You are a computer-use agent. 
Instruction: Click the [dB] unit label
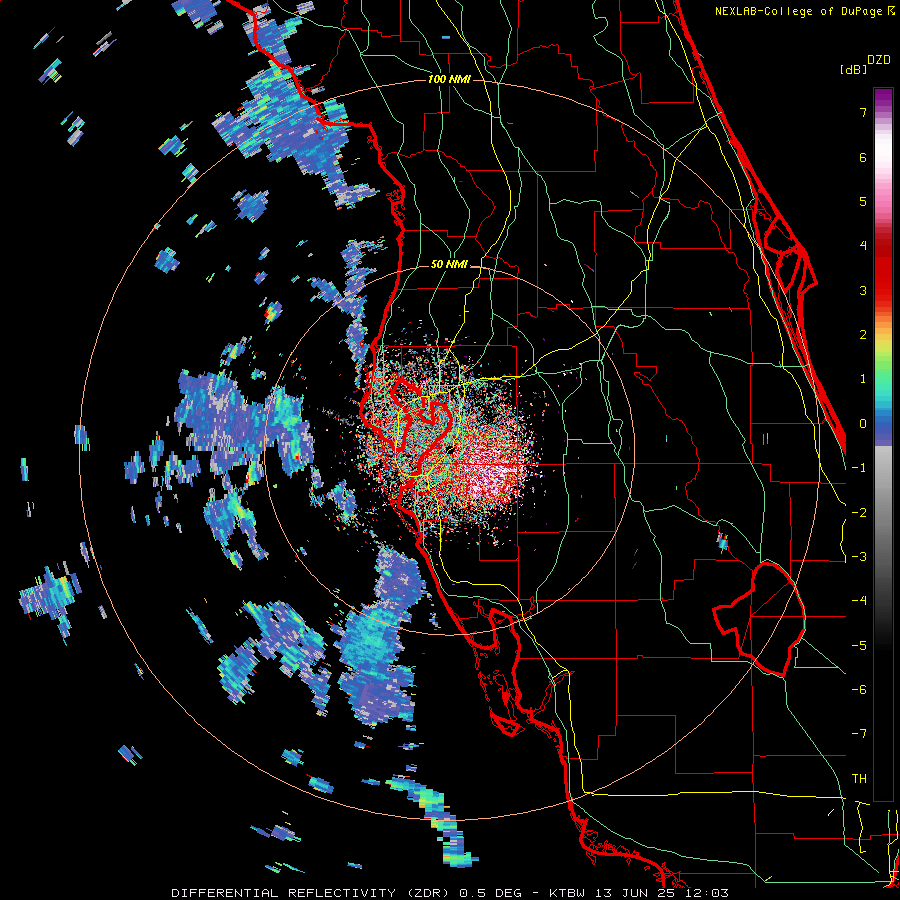[x=853, y=69]
